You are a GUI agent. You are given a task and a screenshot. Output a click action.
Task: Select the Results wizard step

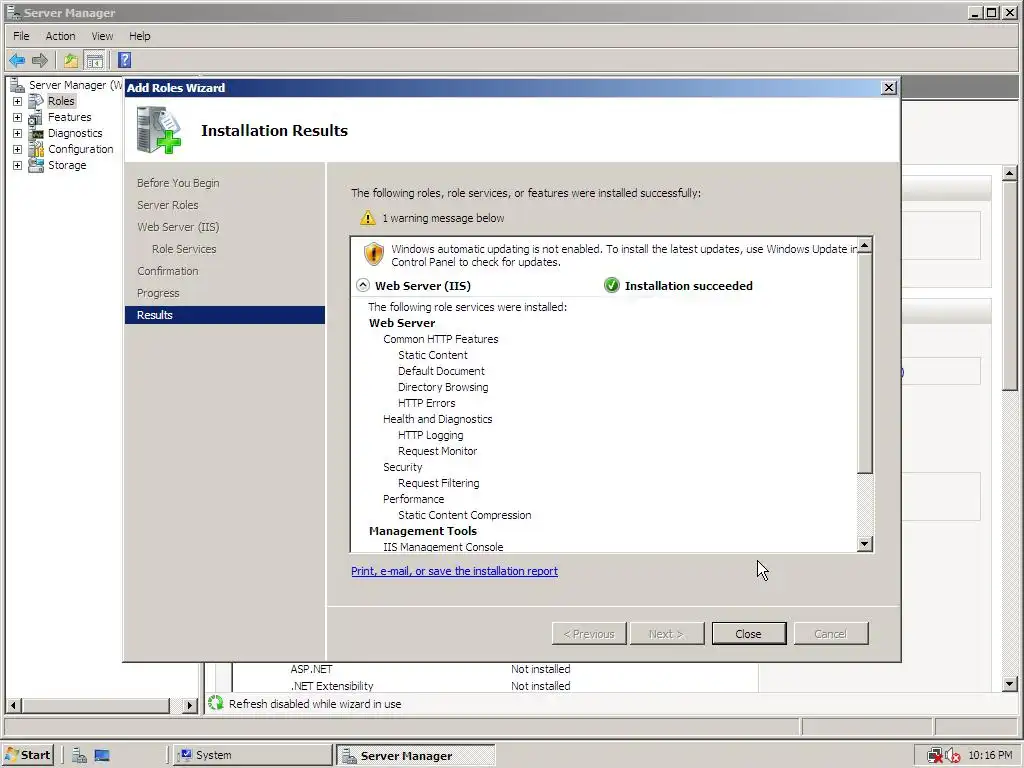point(225,315)
